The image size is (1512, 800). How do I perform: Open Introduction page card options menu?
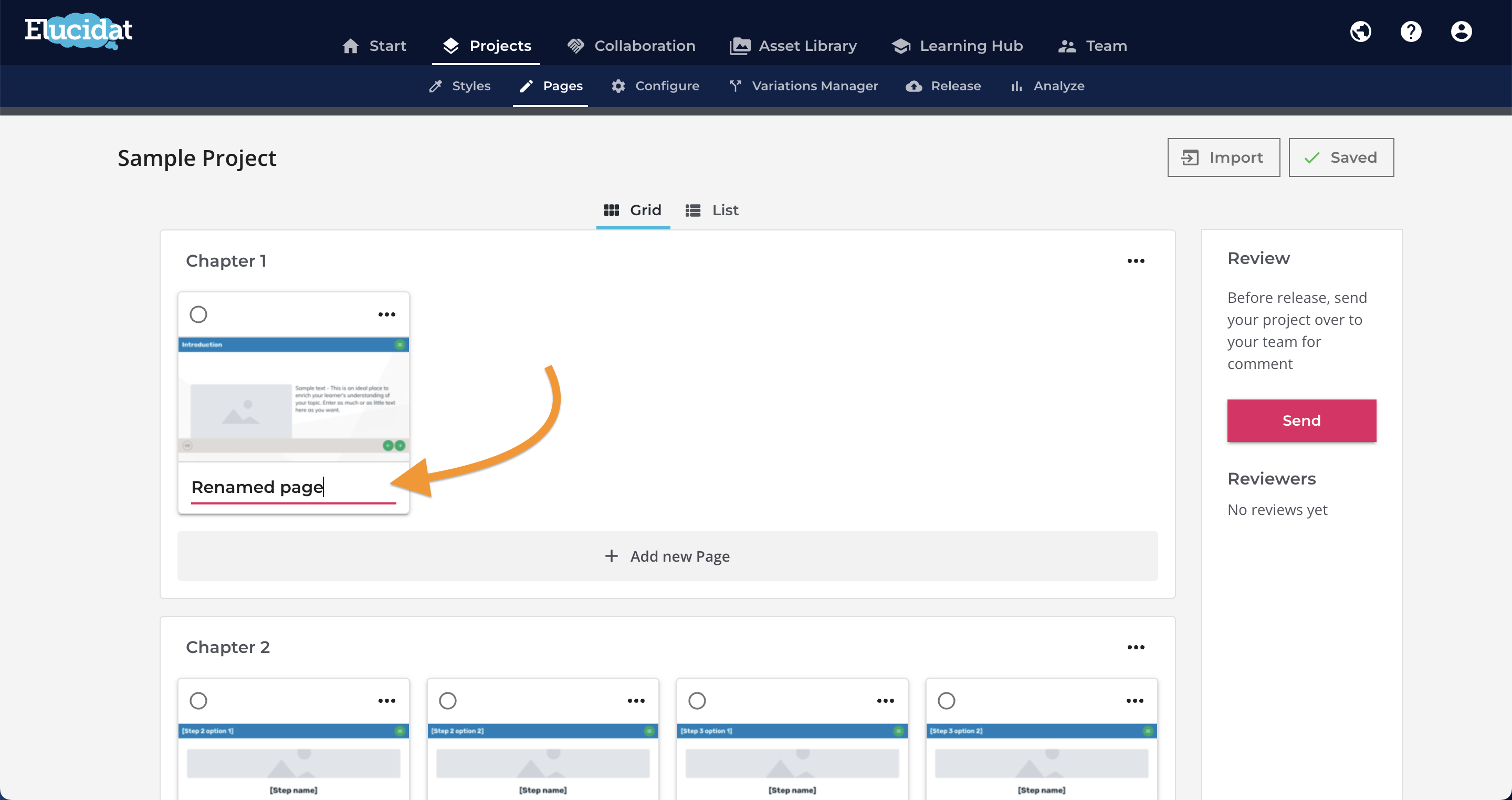pyautogui.click(x=387, y=314)
